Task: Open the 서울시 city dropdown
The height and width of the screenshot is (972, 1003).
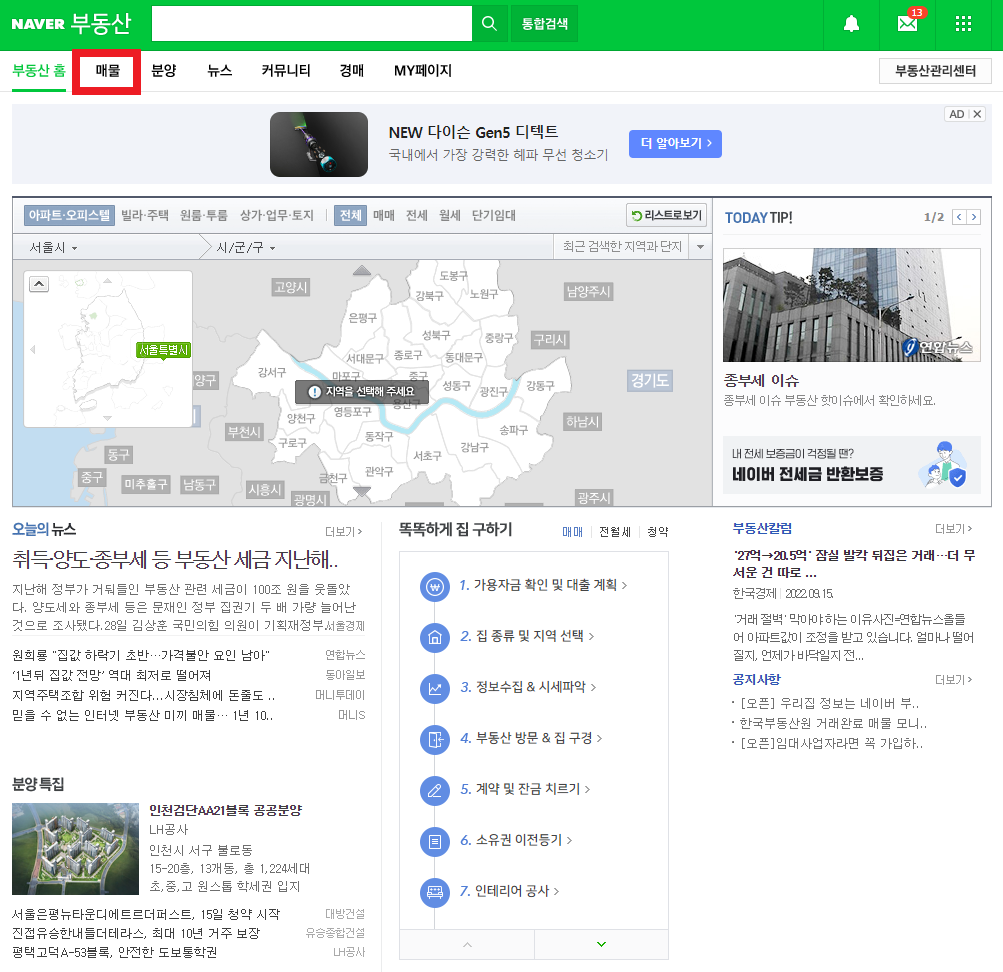Action: click(x=54, y=247)
